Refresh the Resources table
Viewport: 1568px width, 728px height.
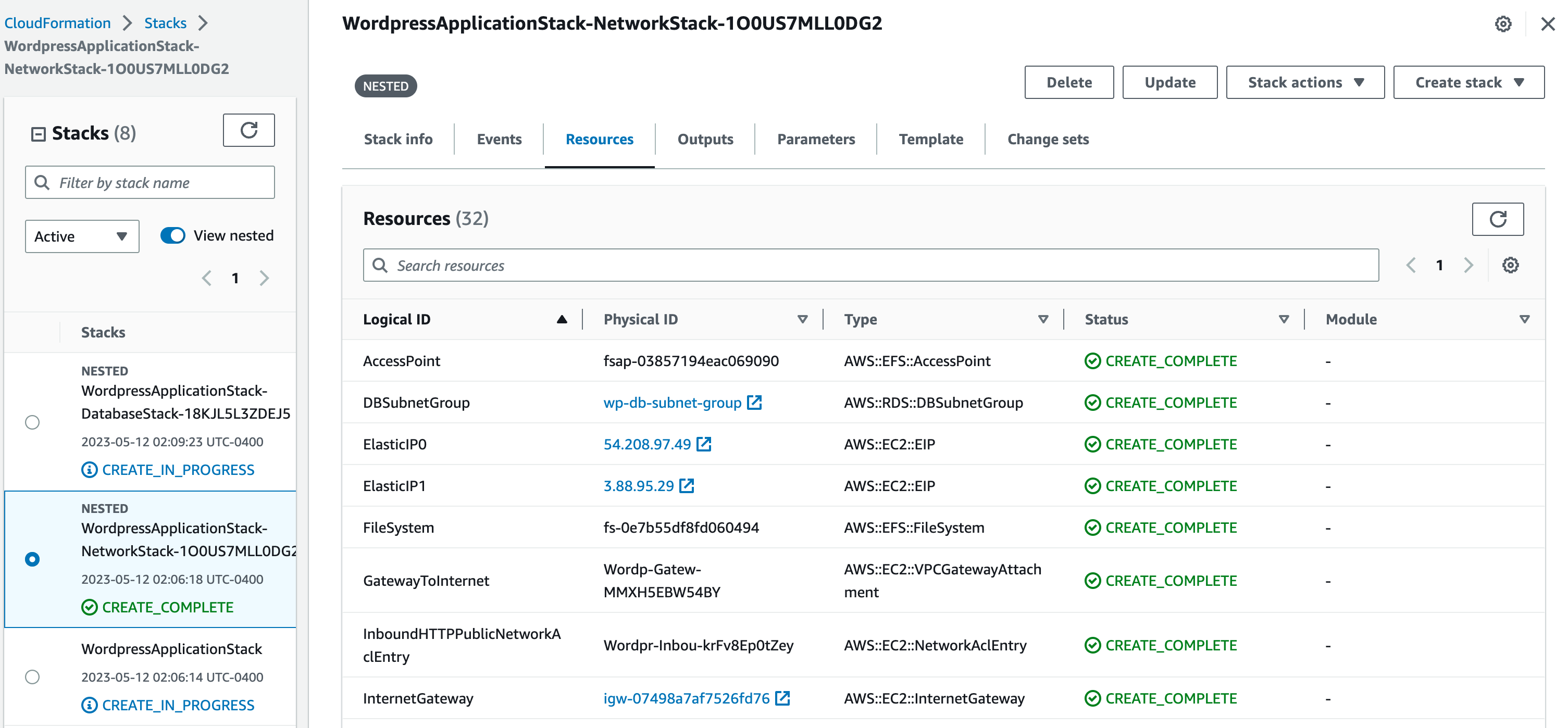click(1497, 219)
